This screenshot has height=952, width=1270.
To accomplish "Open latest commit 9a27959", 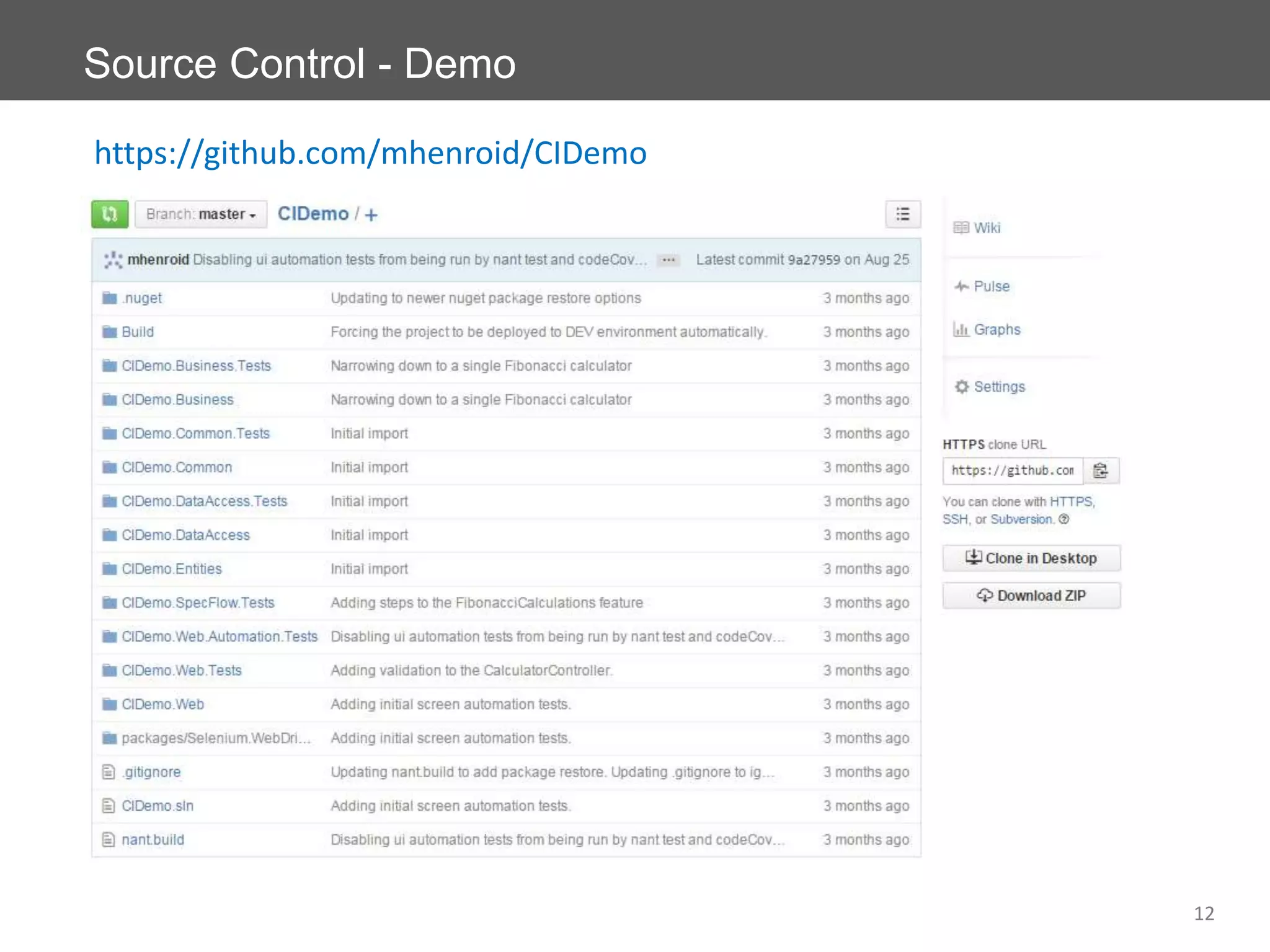I will click(x=814, y=260).
